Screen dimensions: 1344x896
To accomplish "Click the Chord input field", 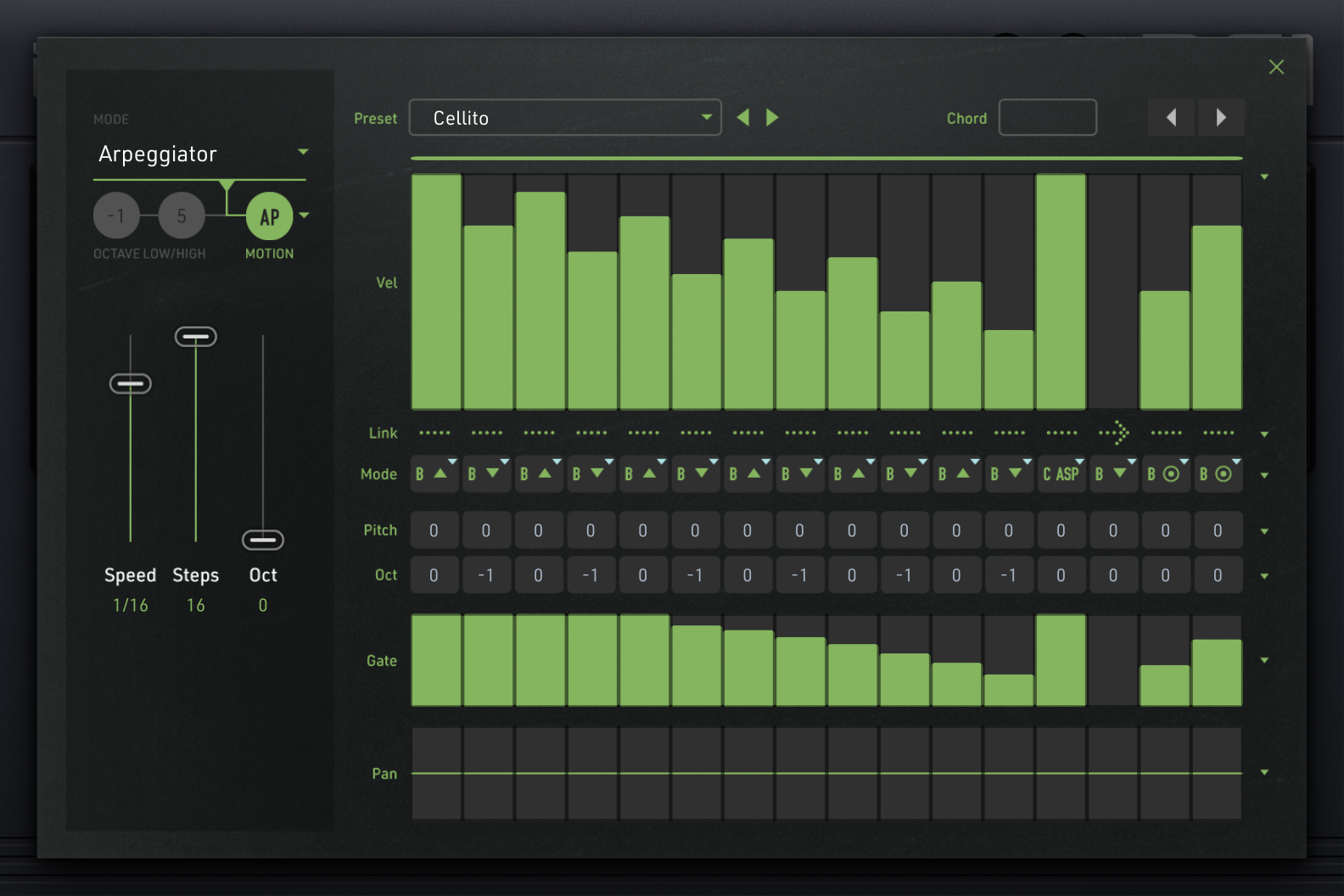I will point(1047,118).
